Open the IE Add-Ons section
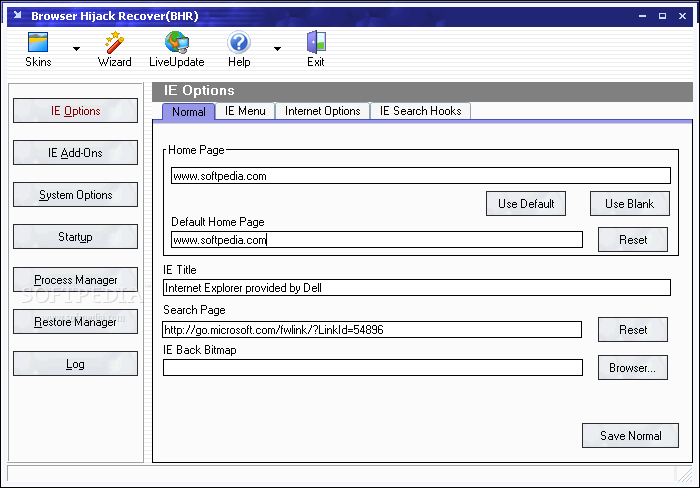Image resolution: width=700 pixels, height=488 pixels. coord(75,153)
